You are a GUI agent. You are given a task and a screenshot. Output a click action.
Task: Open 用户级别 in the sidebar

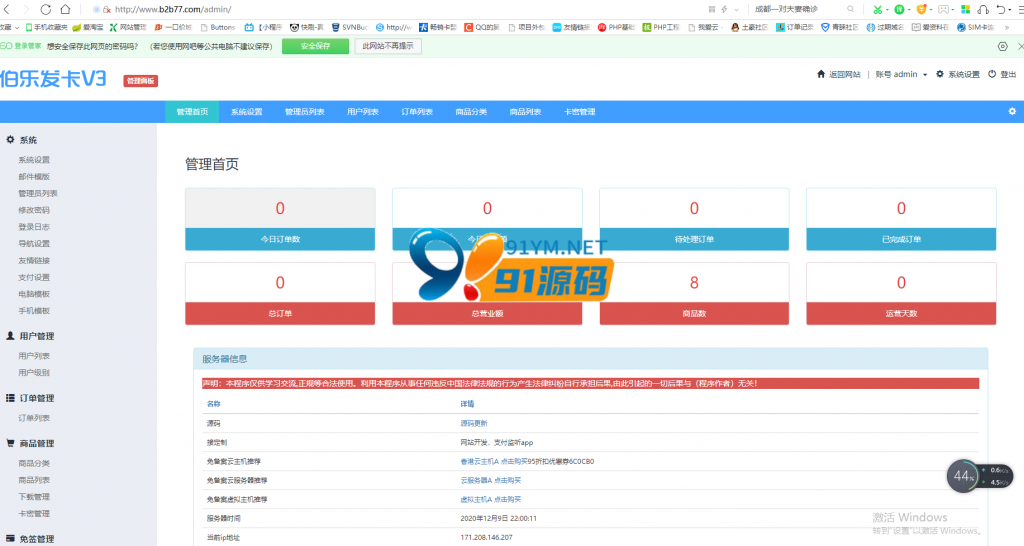pyautogui.click(x=34, y=372)
